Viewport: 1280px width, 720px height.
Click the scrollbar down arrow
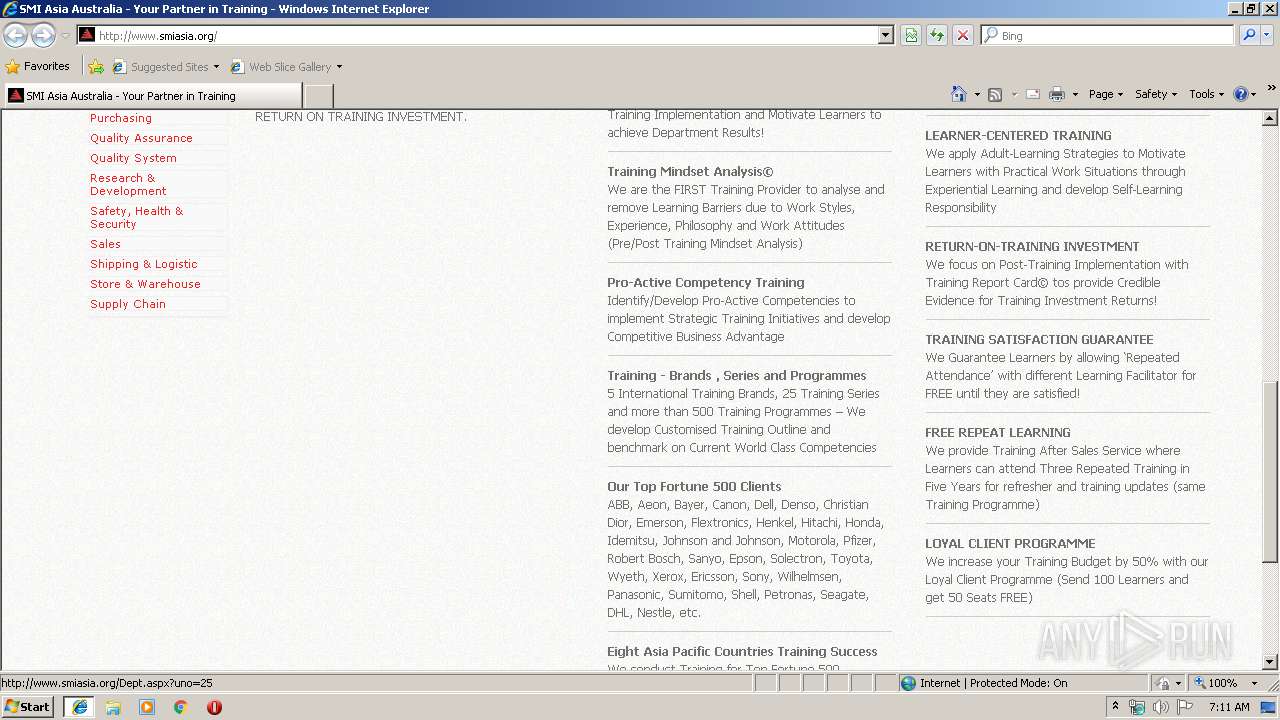click(1270, 662)
